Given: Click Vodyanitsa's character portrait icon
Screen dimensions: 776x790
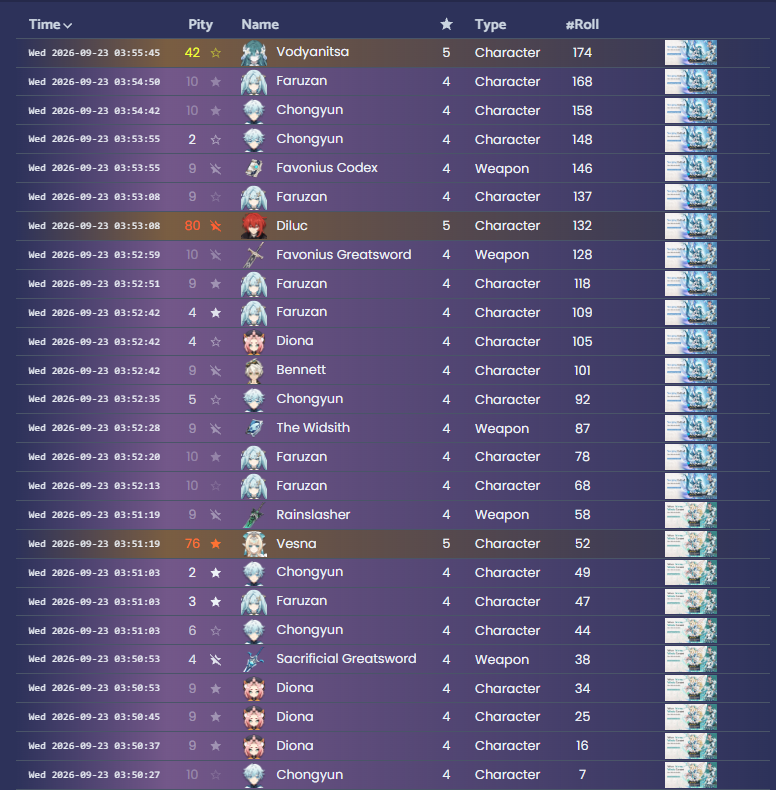Looking at the screenshot, I should (x=254, y=53).
